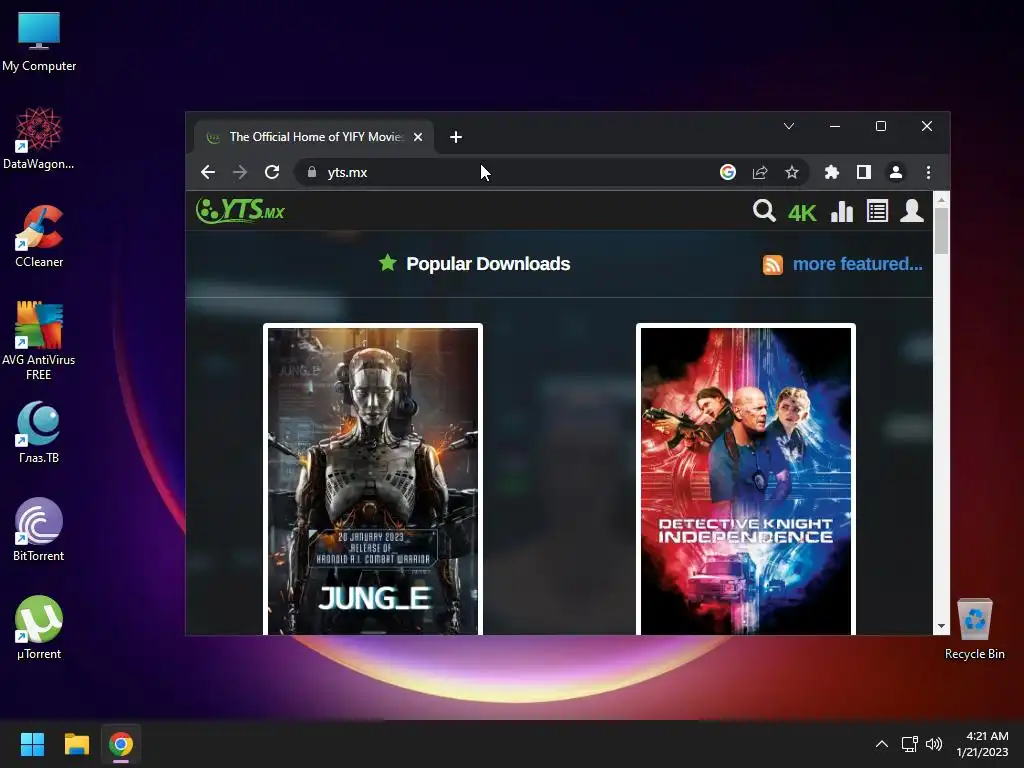Open the Windows Start menu

click(x=32, y=744)
